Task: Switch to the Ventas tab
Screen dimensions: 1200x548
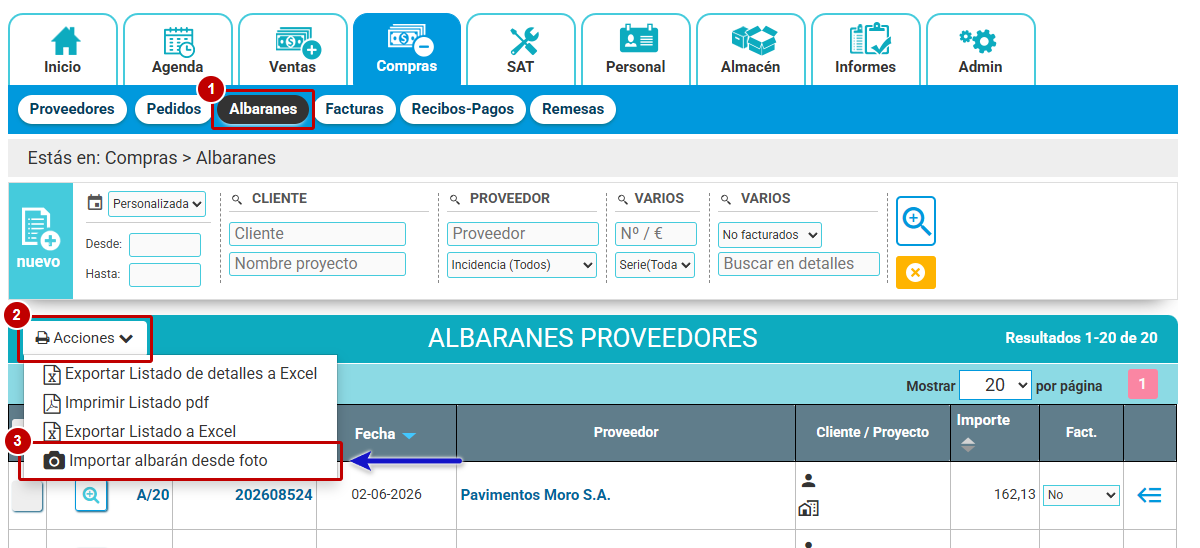Action: tap(293, 49)
